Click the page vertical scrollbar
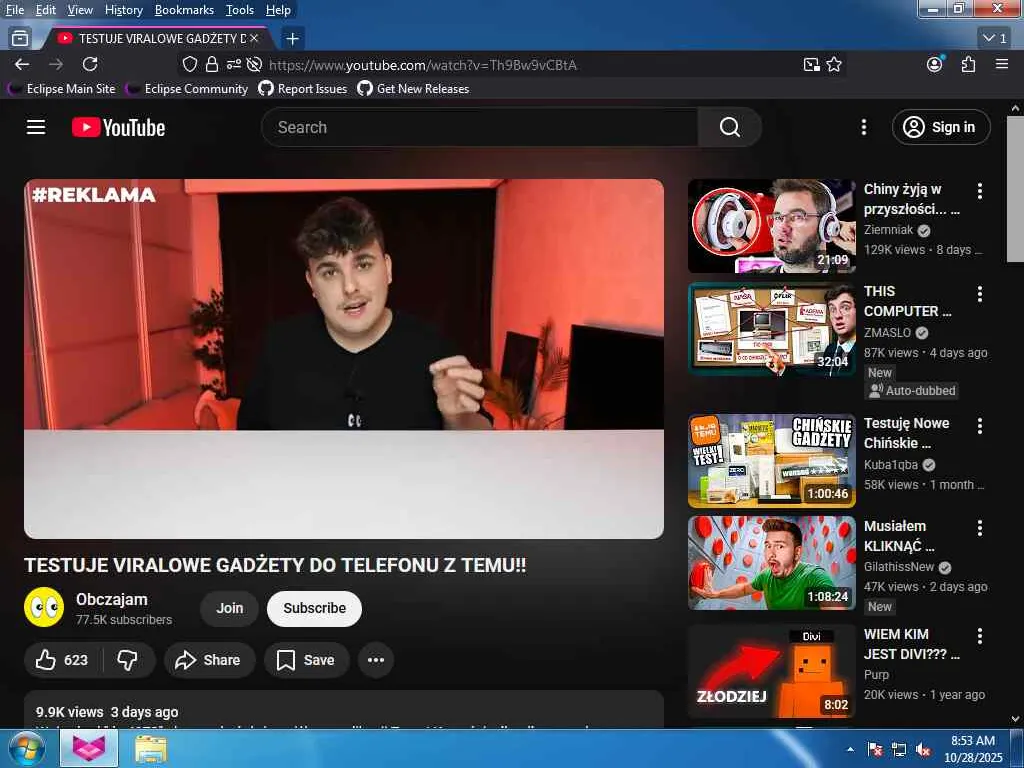1024x768 pixels. (x=1015, y=189)
